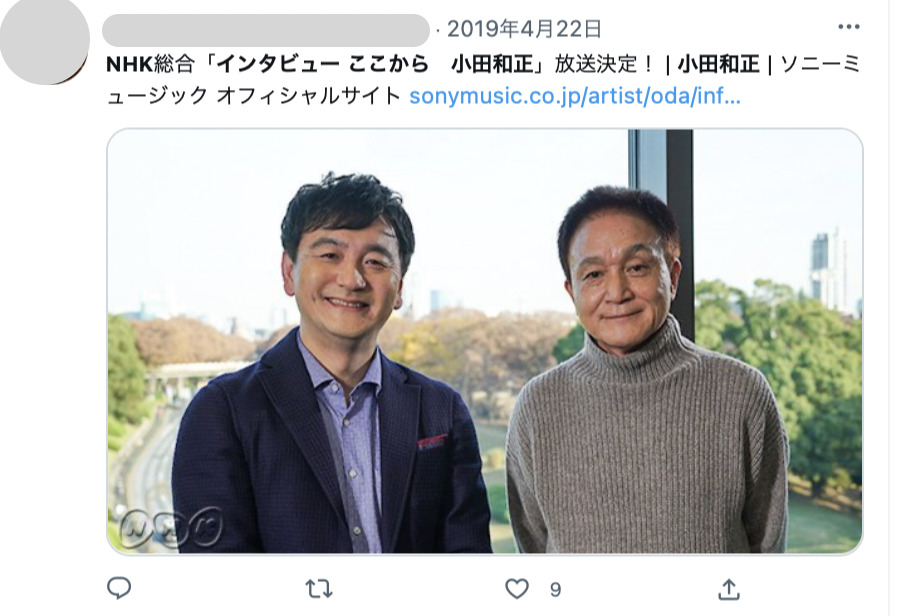Click the like count number 9
This screenshot has height=616, width=900.
[x=555, y=590]
